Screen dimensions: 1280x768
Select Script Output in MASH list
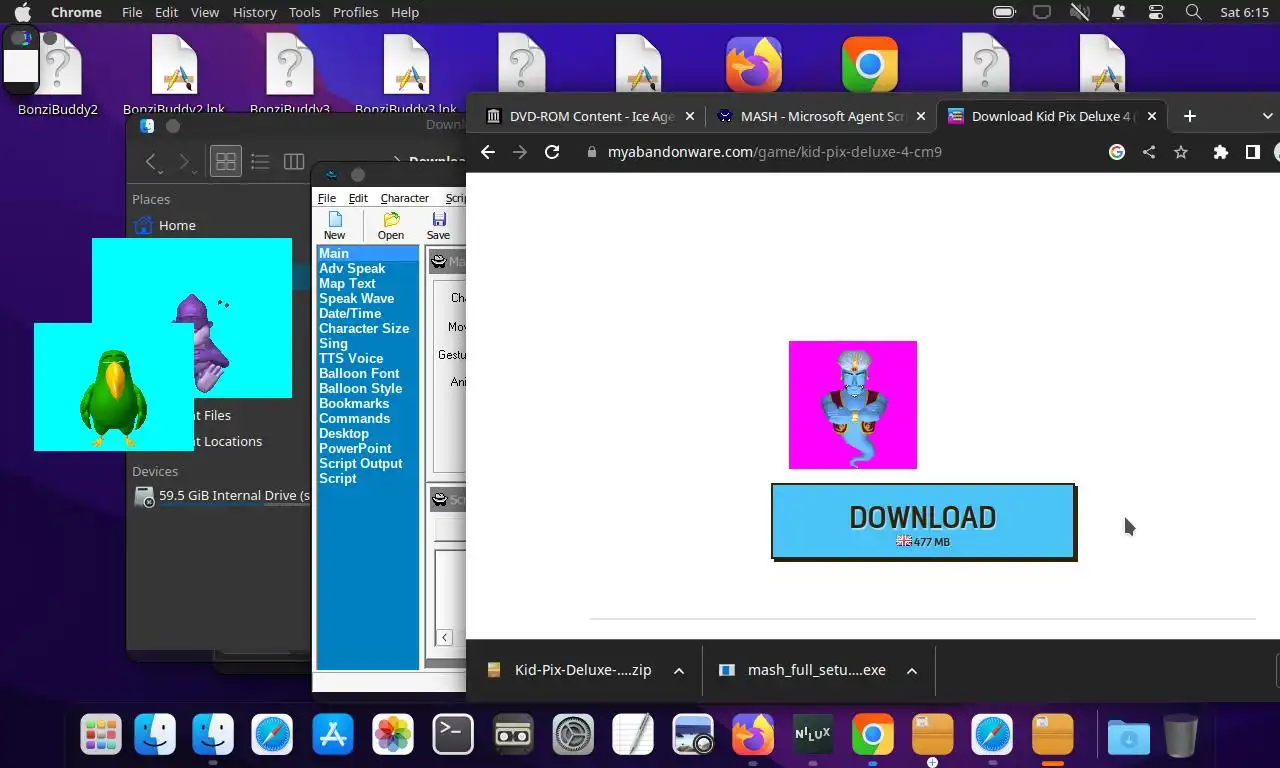(360, 463)
